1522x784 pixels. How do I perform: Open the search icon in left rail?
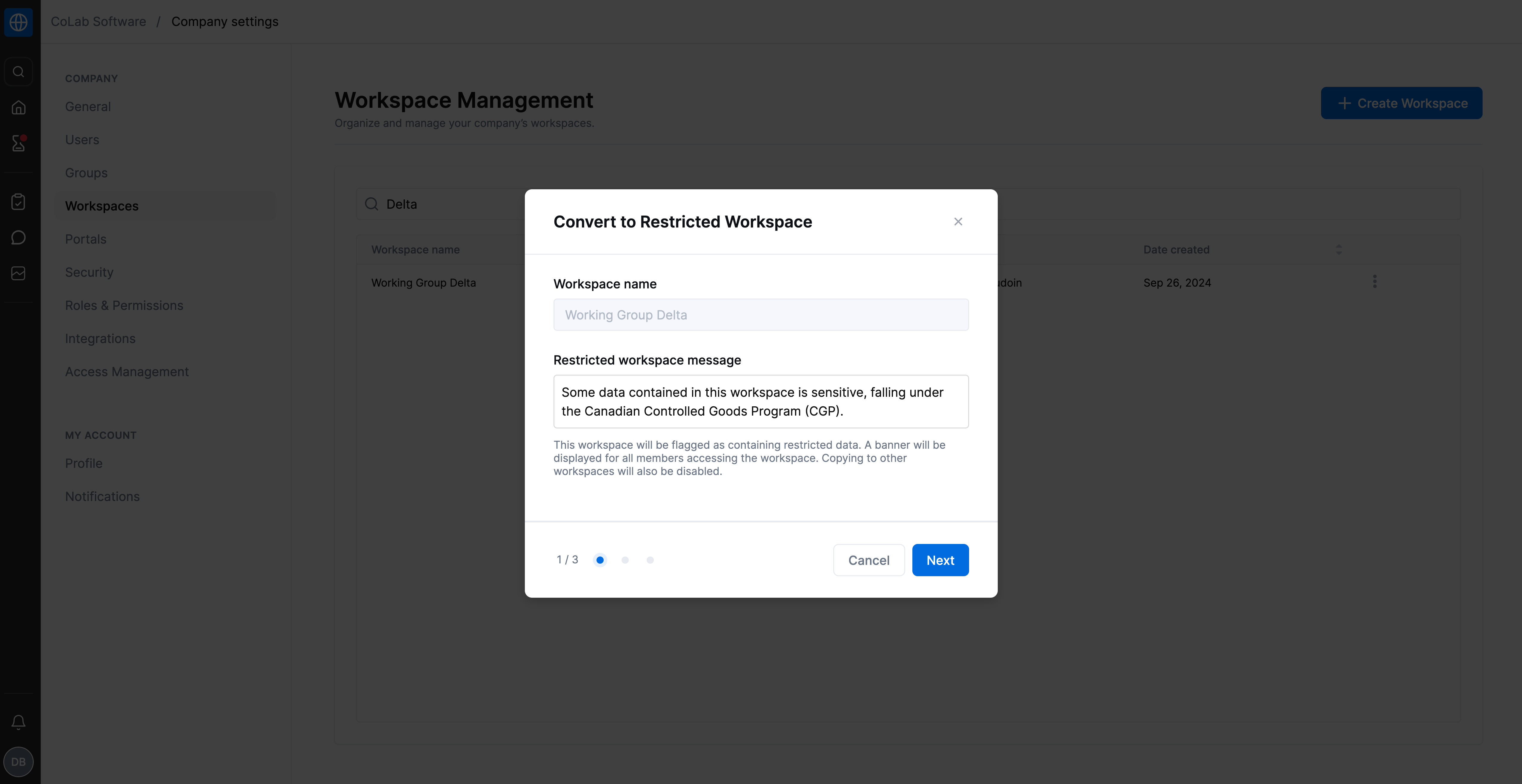pyautogui.click(x=18, y=71)
